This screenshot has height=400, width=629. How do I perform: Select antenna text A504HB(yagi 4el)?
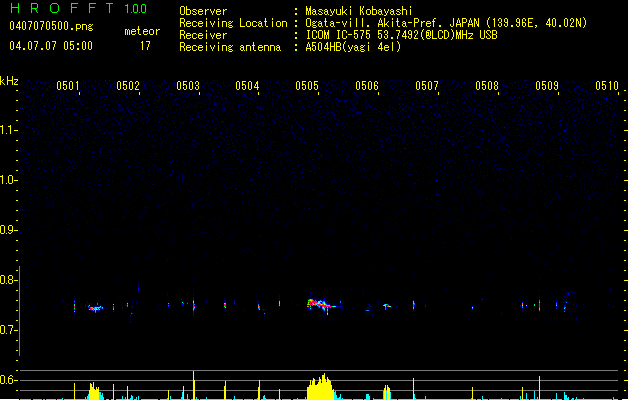click(353, 47)
